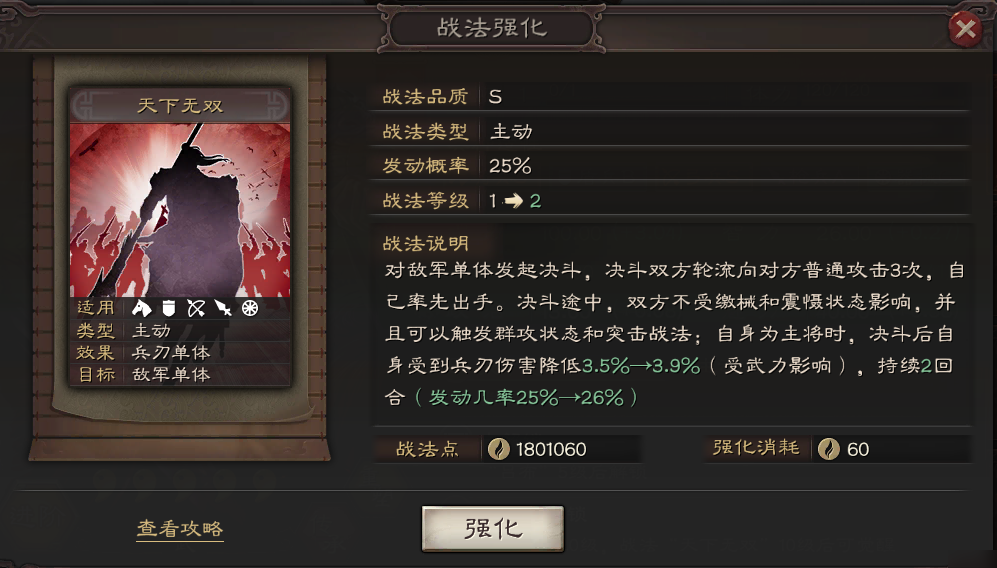Screen dimensions: 997x568
Task: Click the 战法点 value 1801060
Action: (551, 450)
